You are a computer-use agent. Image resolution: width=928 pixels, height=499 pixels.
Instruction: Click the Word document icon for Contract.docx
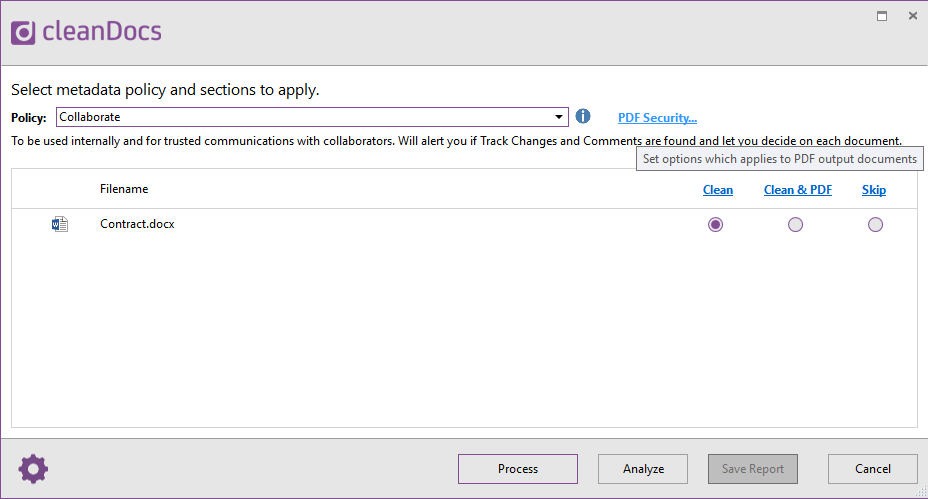[x=60, y=224]
